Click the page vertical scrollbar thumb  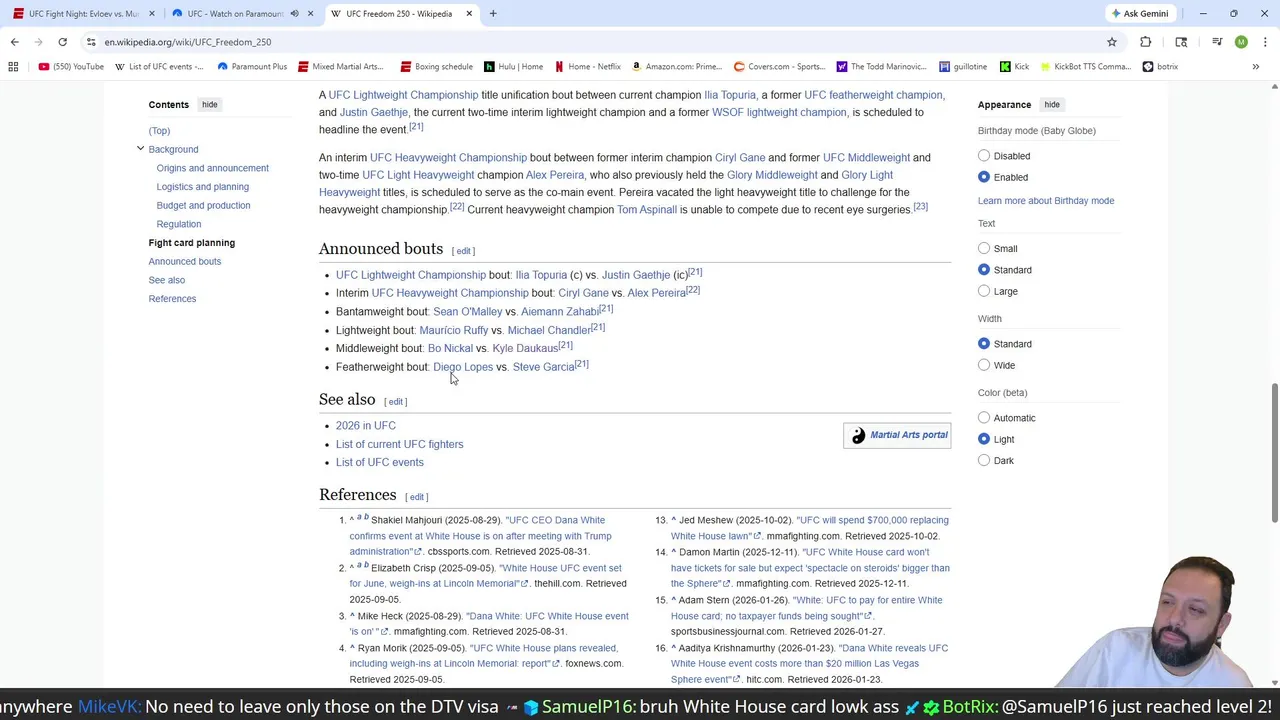pyautogui.click(x=1274, y=451)
